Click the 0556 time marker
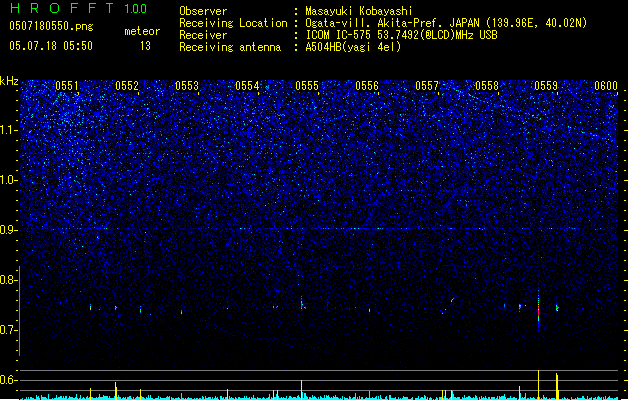Image resolution: width=629 pixels, height=400 pixels. pos(367,86)
